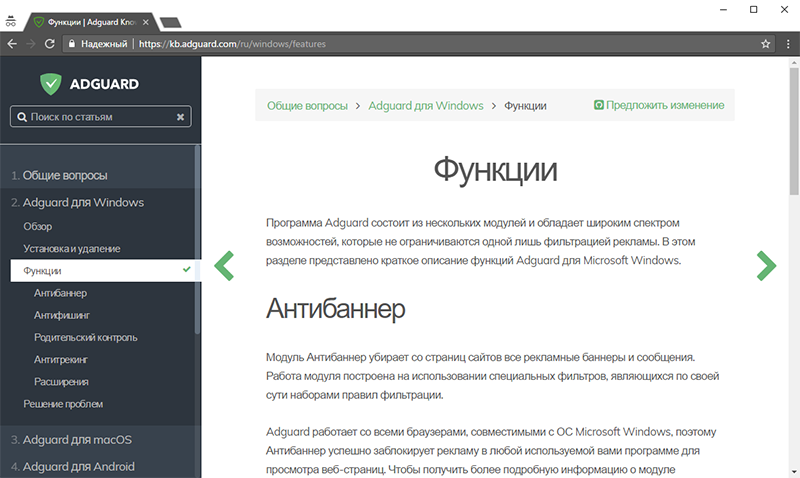Open Обзор in the sidebar

38,227
